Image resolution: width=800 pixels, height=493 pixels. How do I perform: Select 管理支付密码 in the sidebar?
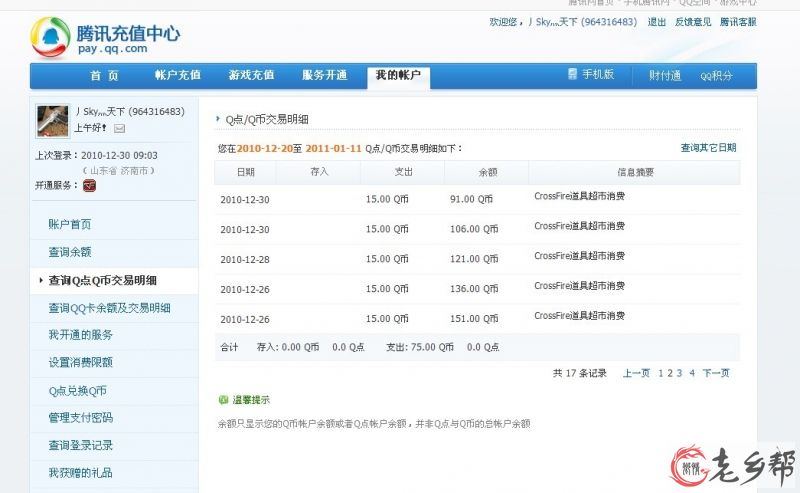(80, 417)
